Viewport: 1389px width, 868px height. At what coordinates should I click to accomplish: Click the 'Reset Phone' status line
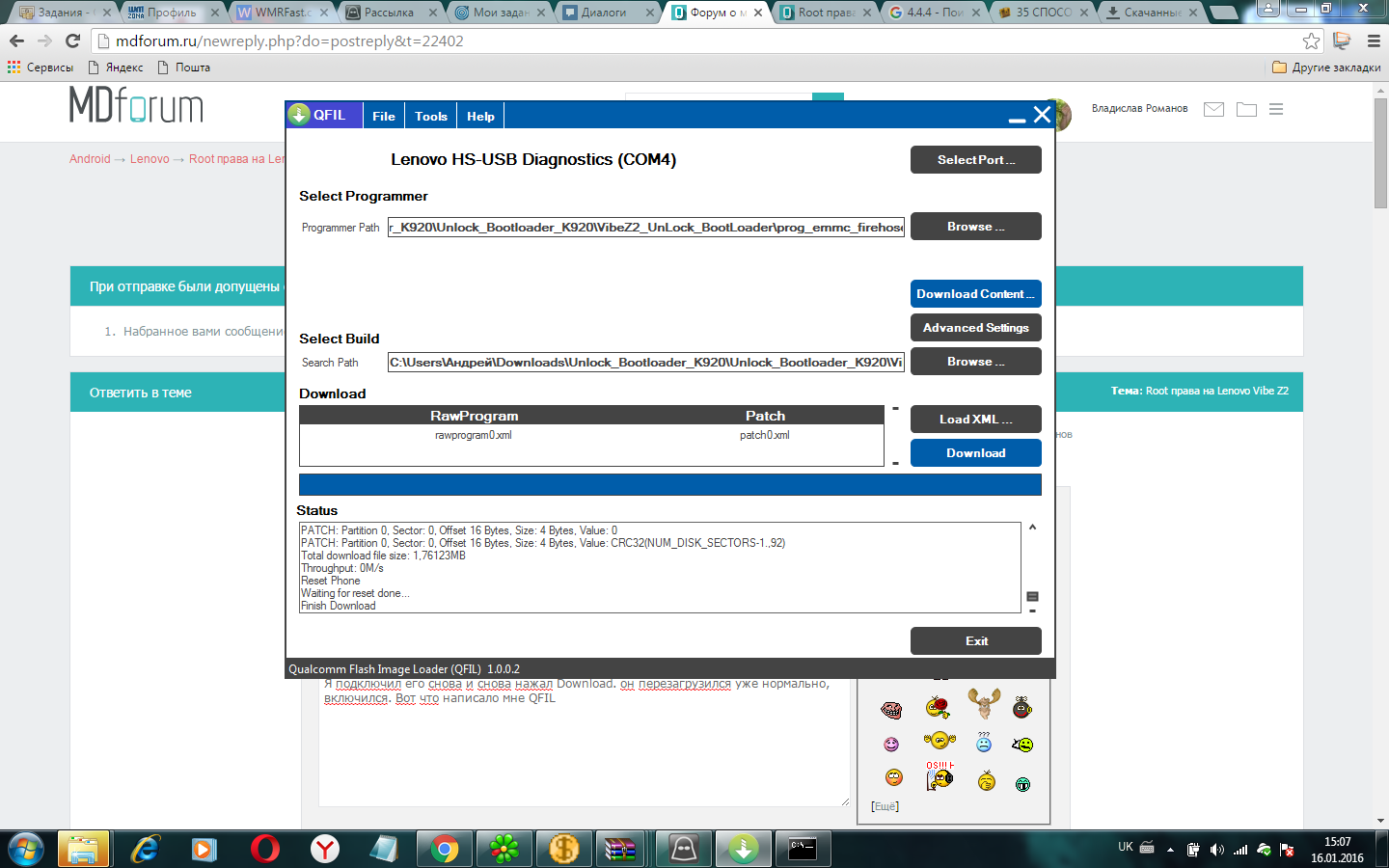[331, 581]
